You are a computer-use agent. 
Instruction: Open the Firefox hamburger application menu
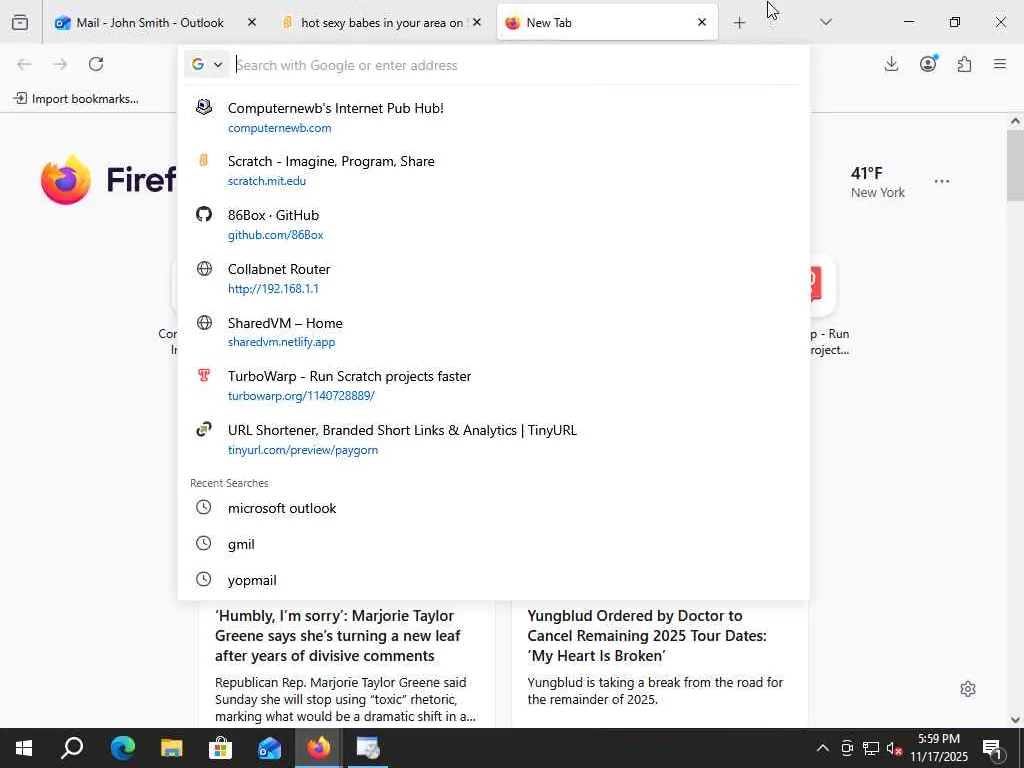pyautogui.click(x=1000, y=64)
